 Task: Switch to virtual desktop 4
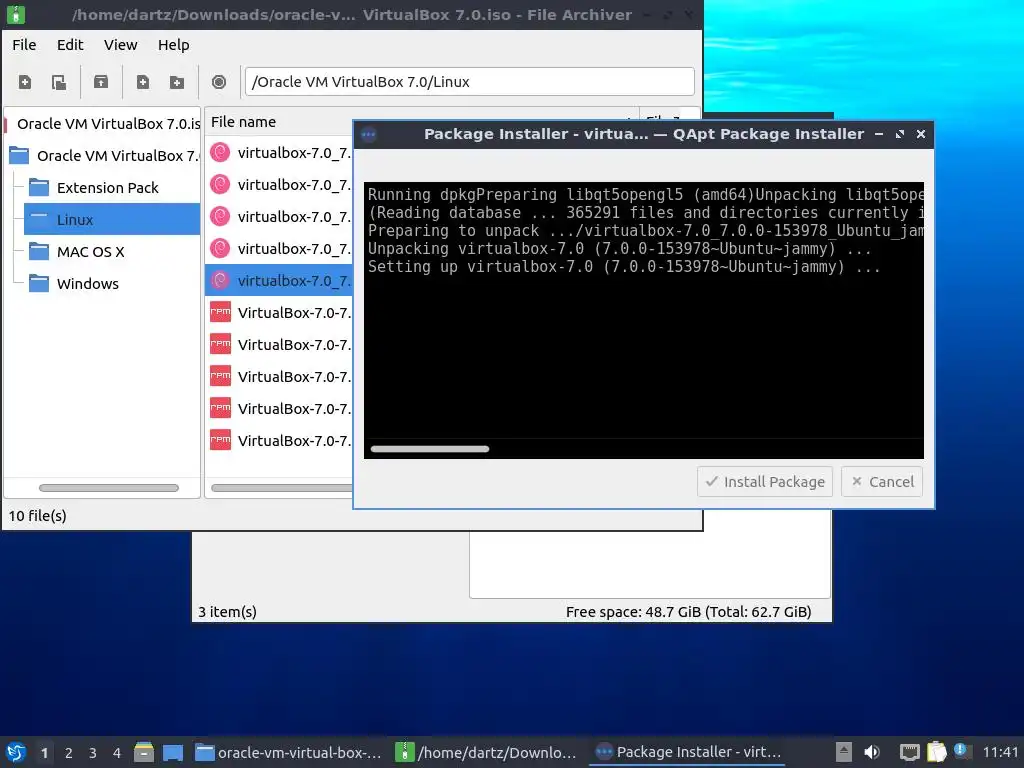(117, 753)
